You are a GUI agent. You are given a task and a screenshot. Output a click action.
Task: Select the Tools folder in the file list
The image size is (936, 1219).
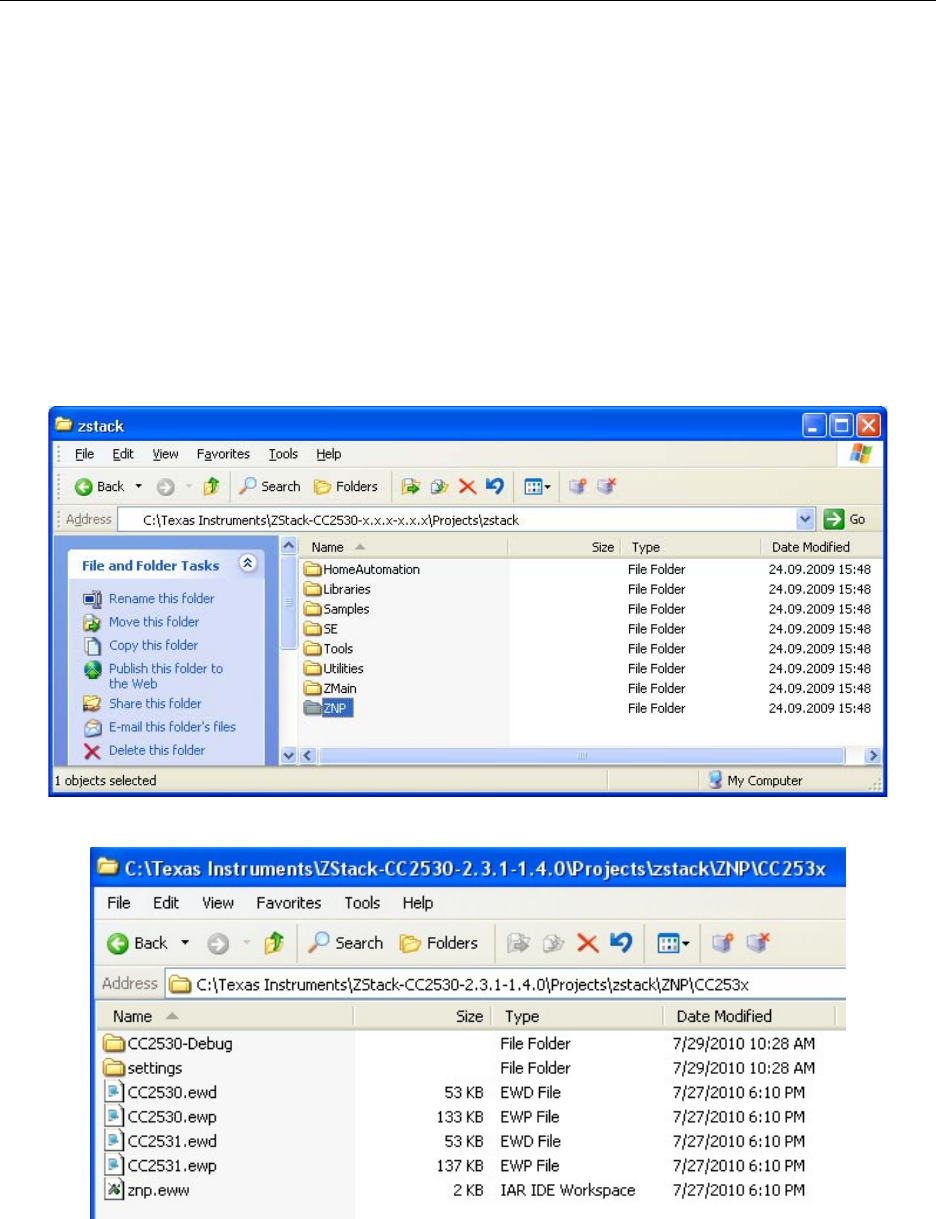tap(329, 649)
